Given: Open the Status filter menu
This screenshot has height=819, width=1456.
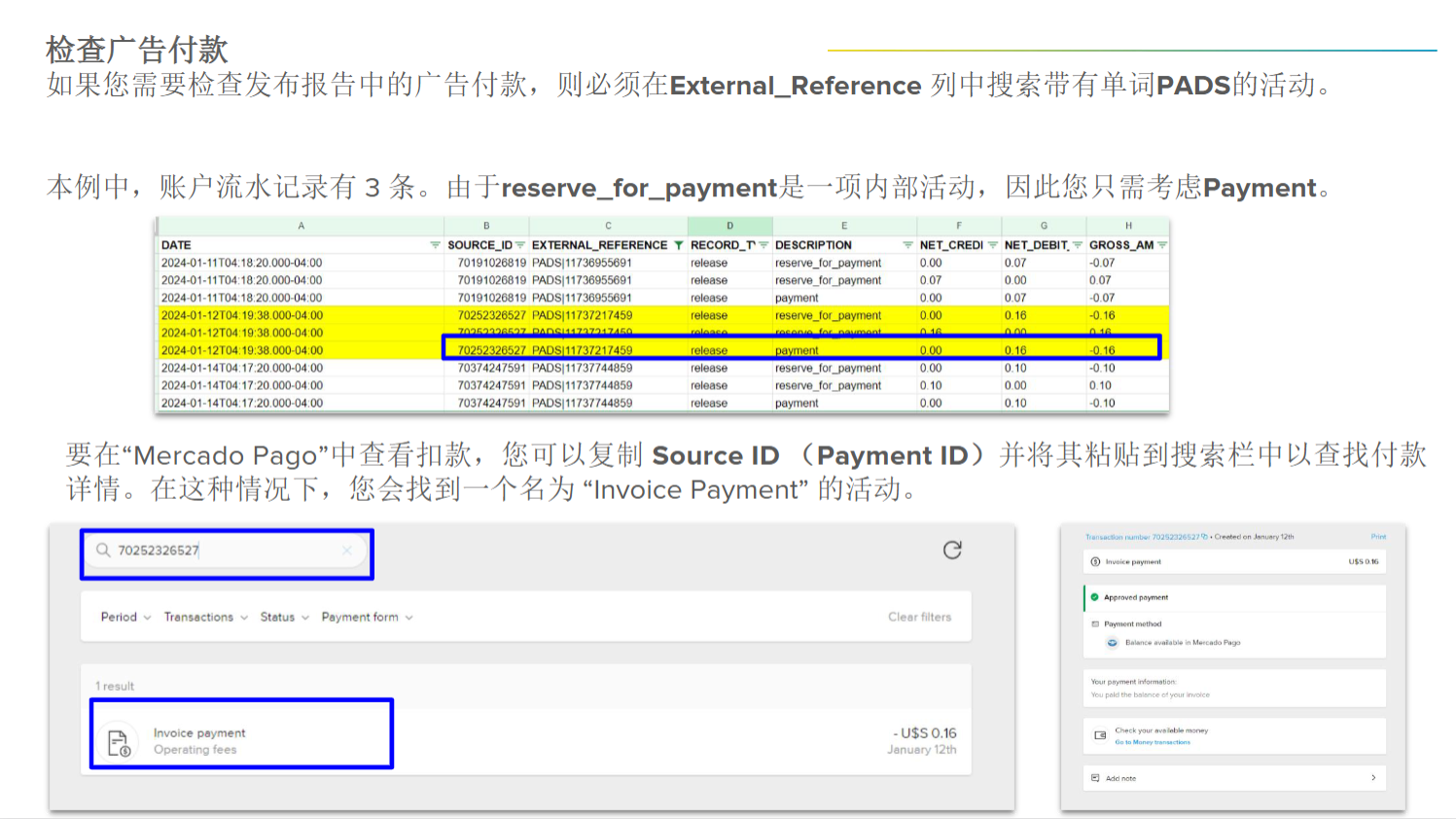Looking at the screenshot, I should tap(284, 617).
